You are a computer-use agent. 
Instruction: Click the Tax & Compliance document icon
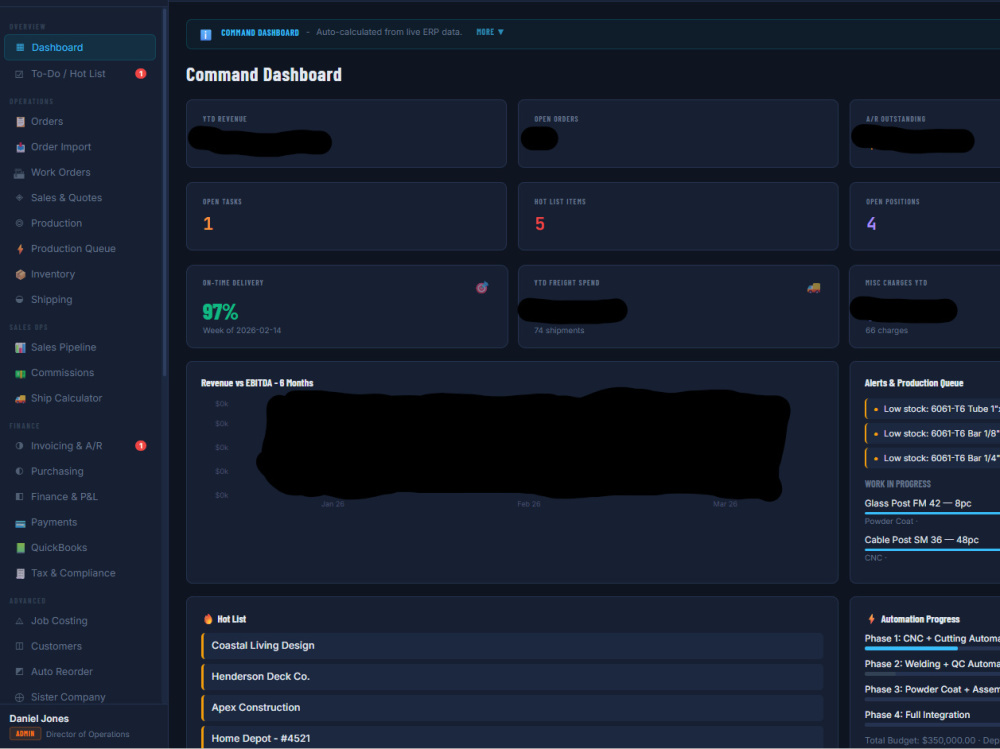(x=20, y=574)
